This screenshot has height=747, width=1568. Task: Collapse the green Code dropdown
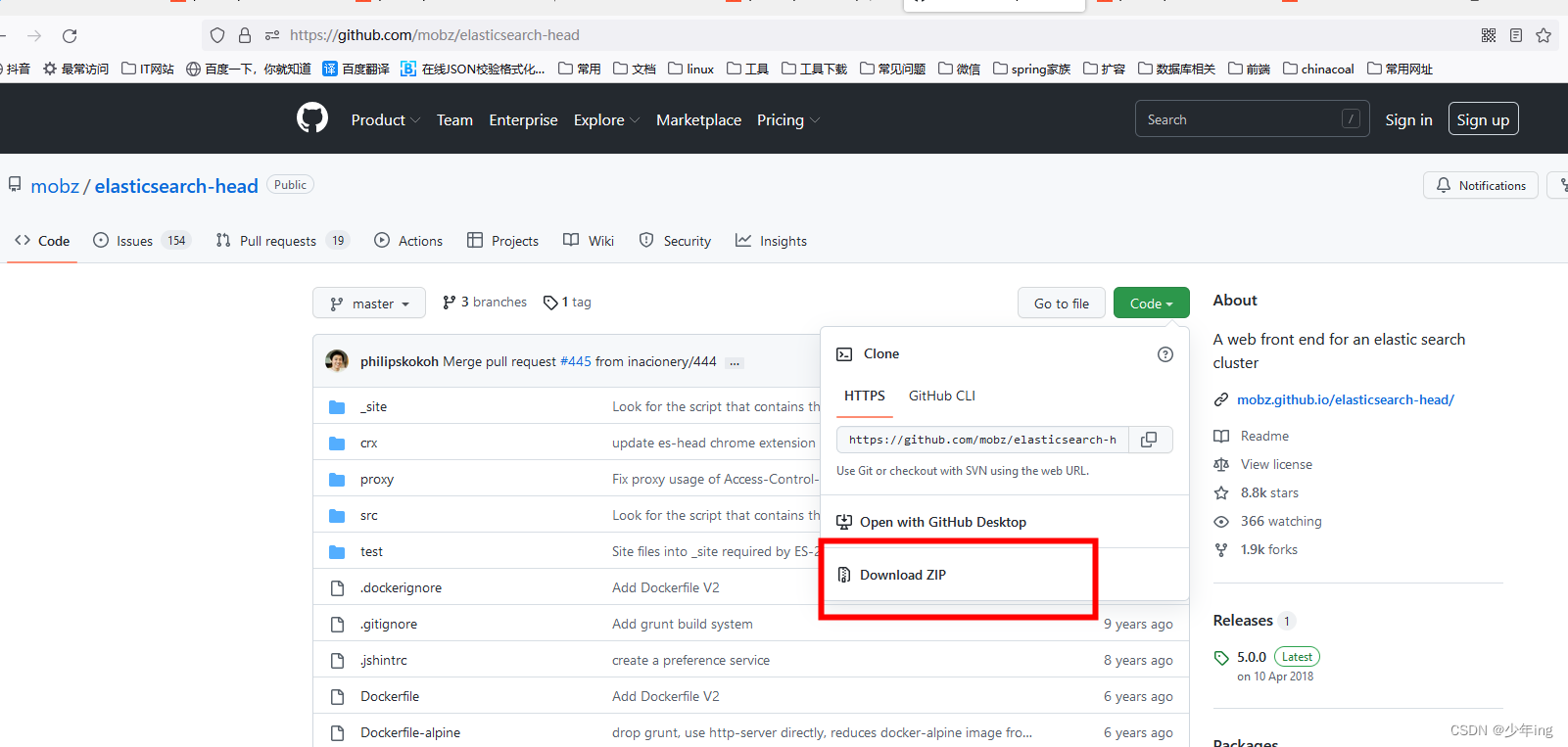pos(1151,303)
